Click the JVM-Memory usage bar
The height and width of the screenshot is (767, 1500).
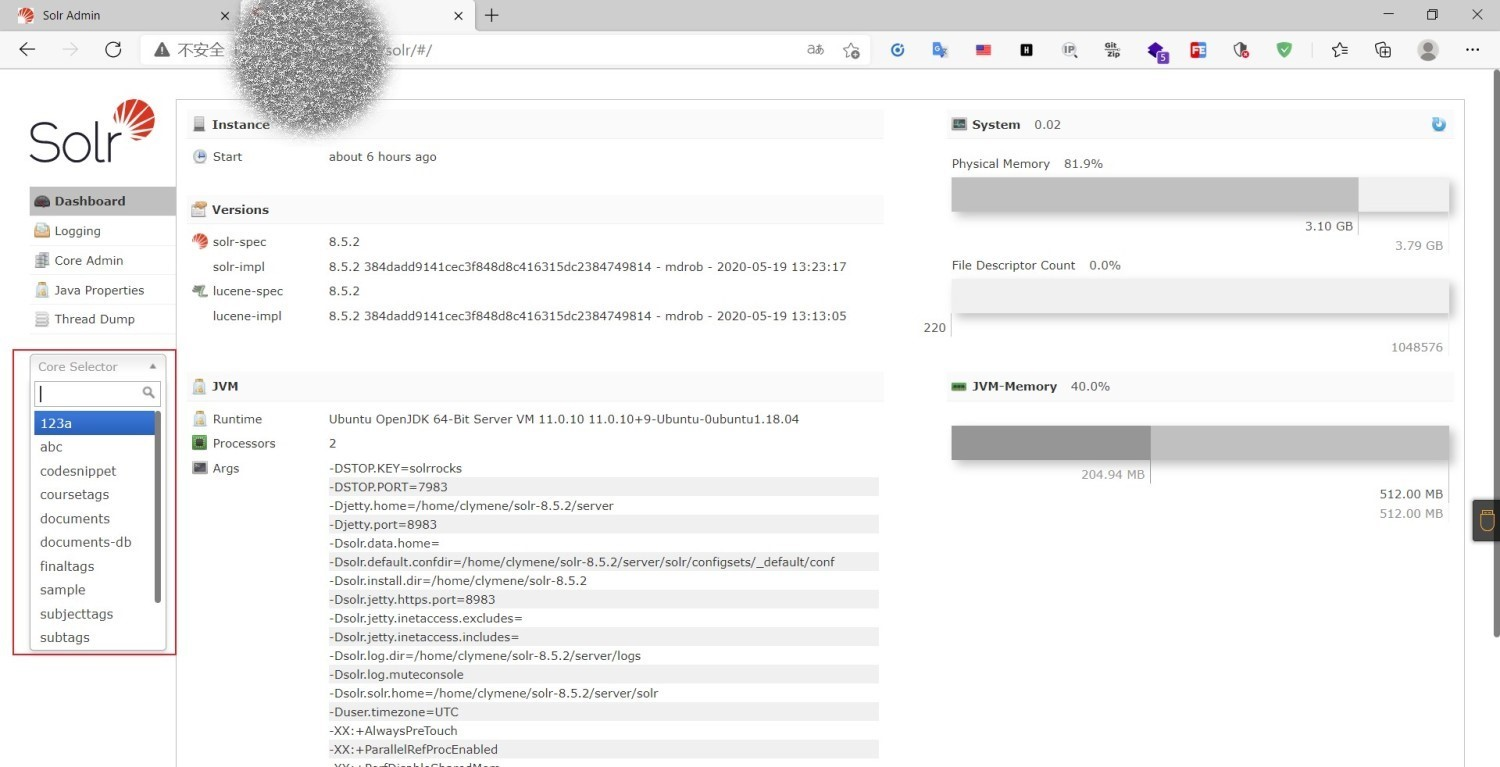coord(1200,443)
